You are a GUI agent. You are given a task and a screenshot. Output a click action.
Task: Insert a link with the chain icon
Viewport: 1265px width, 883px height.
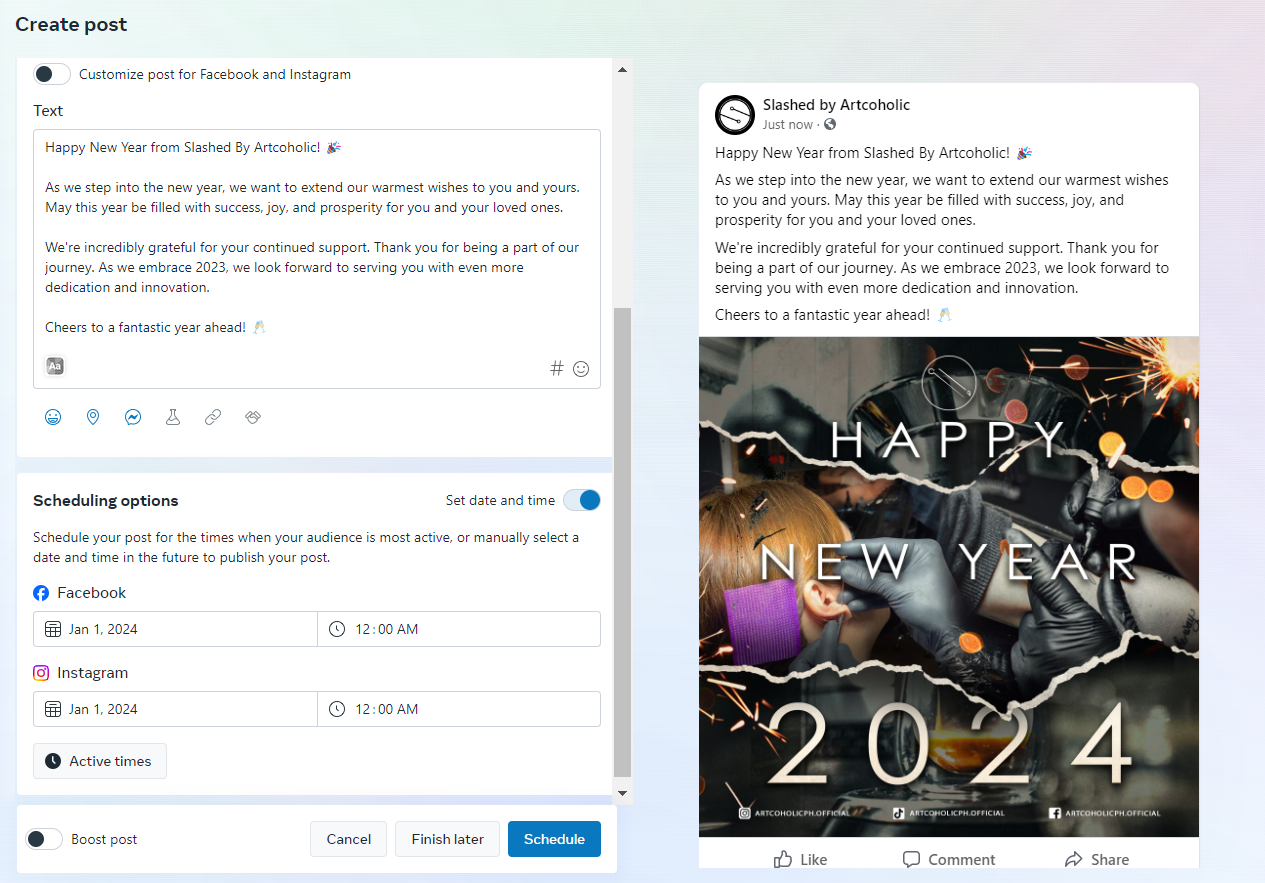coord(213,417)
